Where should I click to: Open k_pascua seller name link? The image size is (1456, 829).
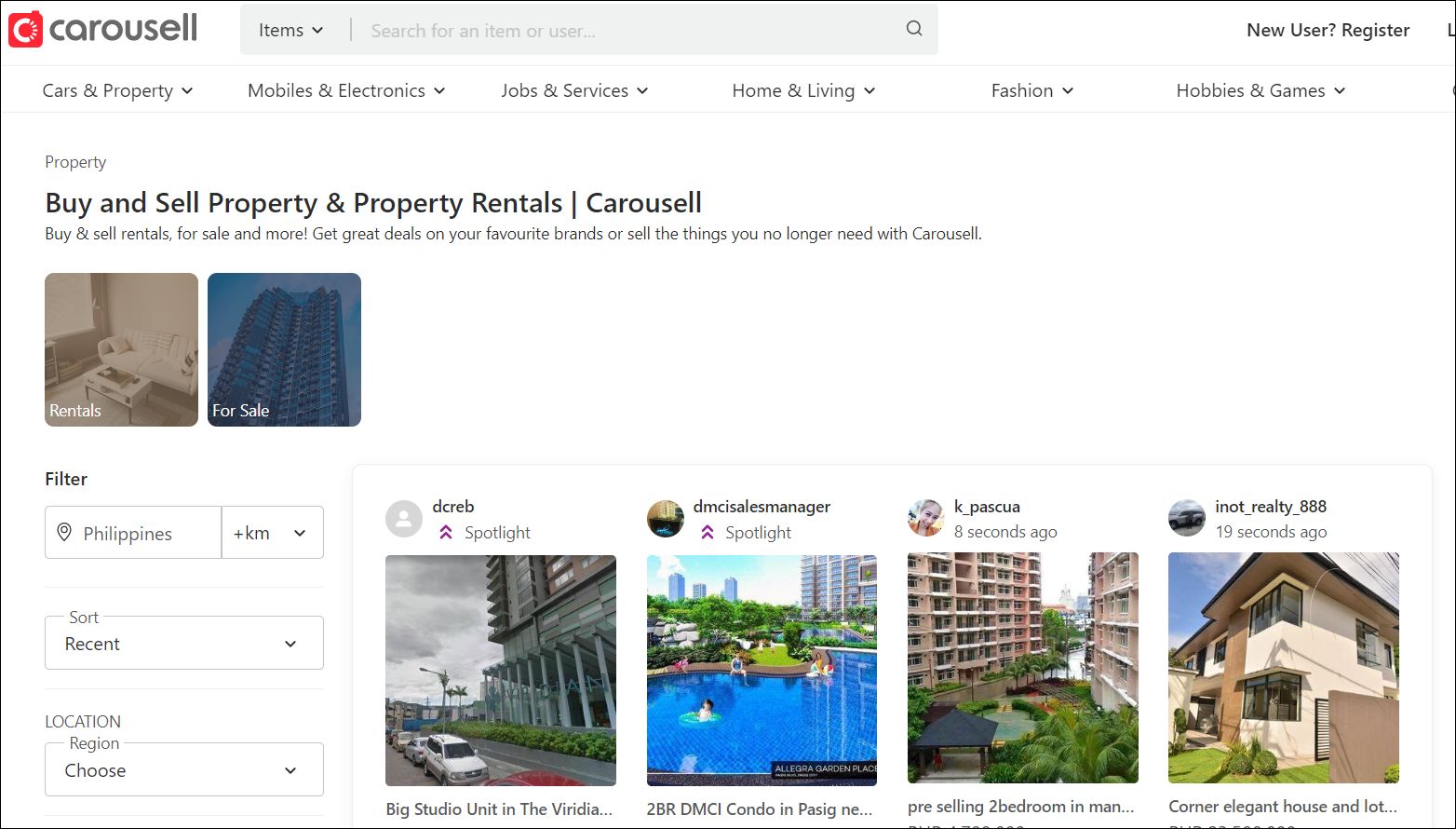click(x=987, y=507)
